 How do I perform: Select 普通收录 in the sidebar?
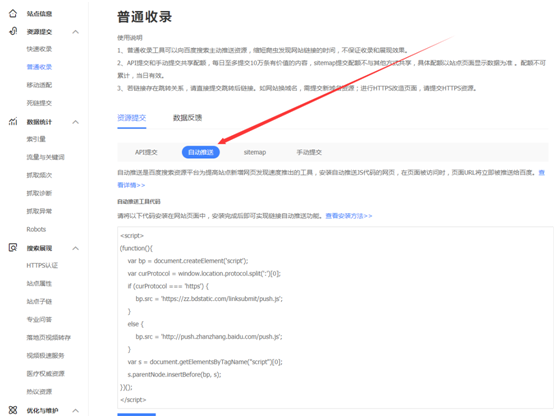point(39,67)
